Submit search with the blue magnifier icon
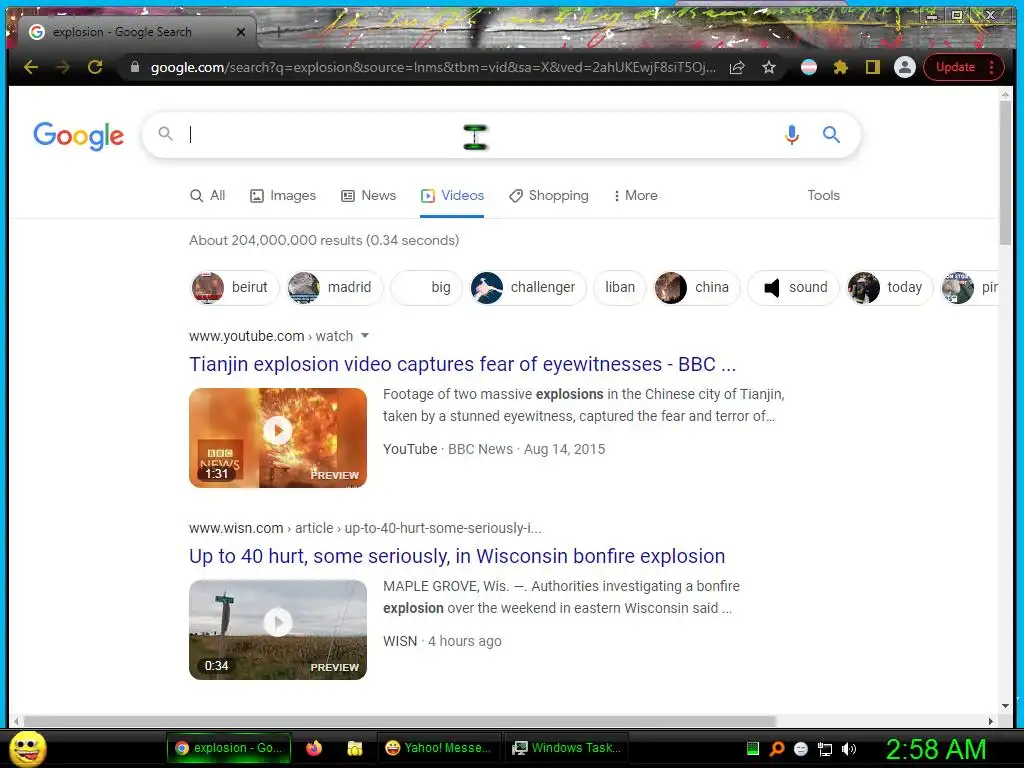Screen dimensions: 1024x768 [831, 135]
